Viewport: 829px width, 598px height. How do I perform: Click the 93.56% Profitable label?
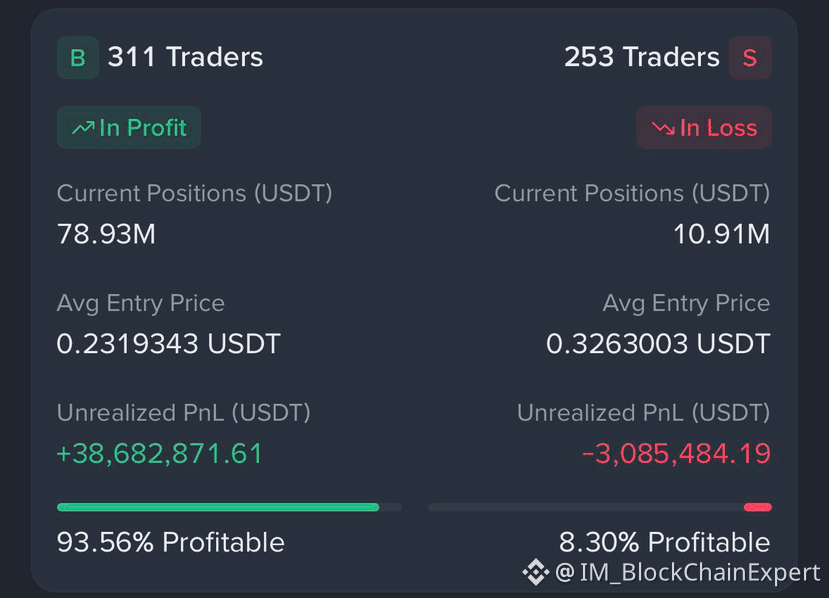[x=171, y=542]
